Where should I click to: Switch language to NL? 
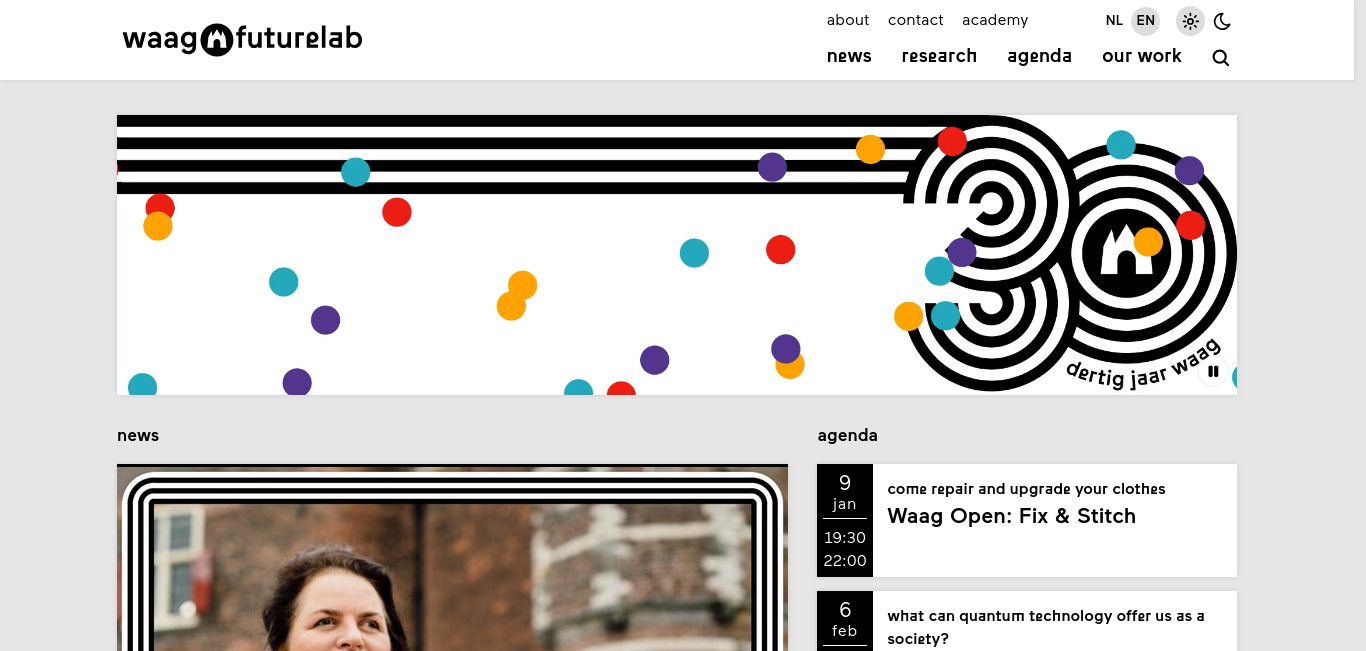[x=1114, y=20]
